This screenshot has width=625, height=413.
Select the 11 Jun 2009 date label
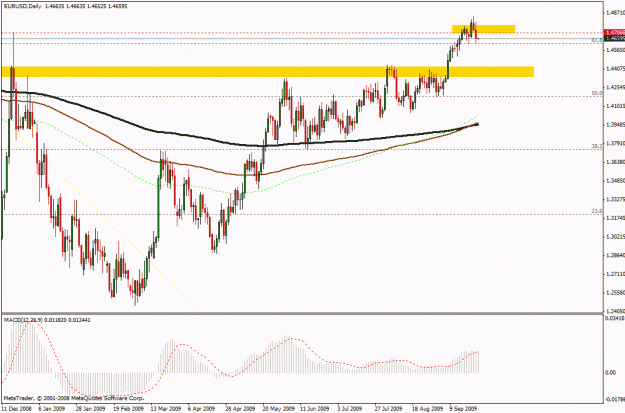314,409
